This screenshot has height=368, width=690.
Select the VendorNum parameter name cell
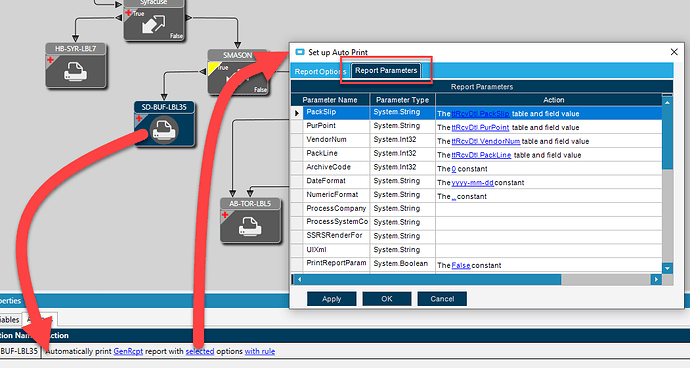(336, 140)
